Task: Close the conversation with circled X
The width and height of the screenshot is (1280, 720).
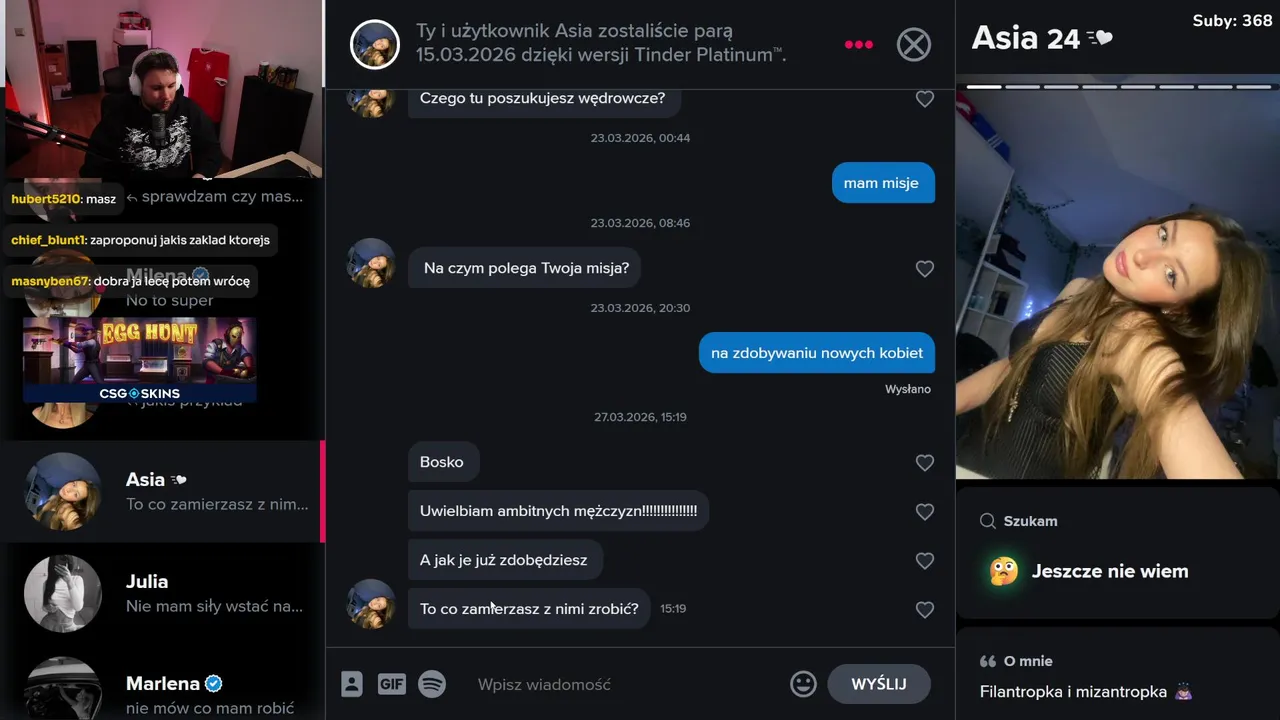Action: [913, 44]
